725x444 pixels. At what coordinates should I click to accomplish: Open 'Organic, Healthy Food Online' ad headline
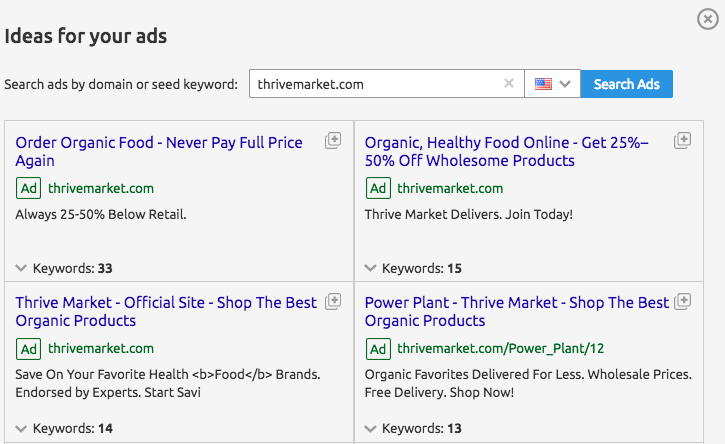(x=506, y=151)
